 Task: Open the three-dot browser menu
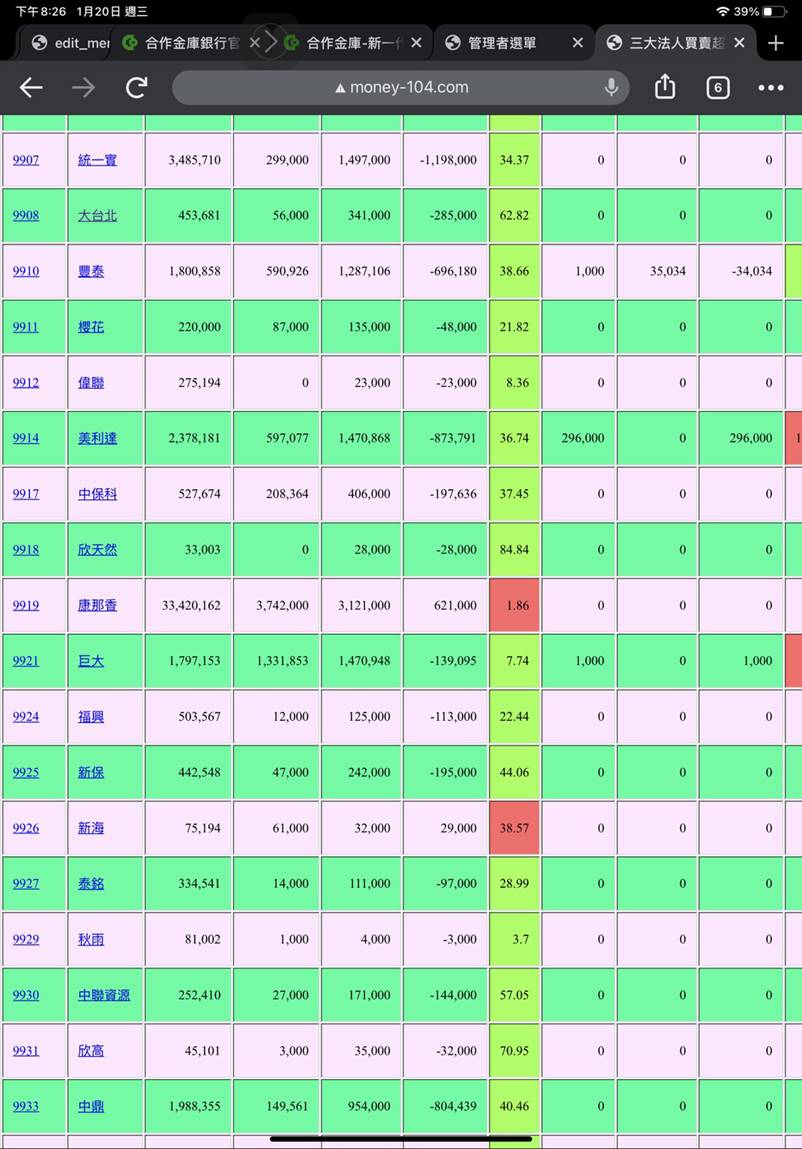pos(770,88)
